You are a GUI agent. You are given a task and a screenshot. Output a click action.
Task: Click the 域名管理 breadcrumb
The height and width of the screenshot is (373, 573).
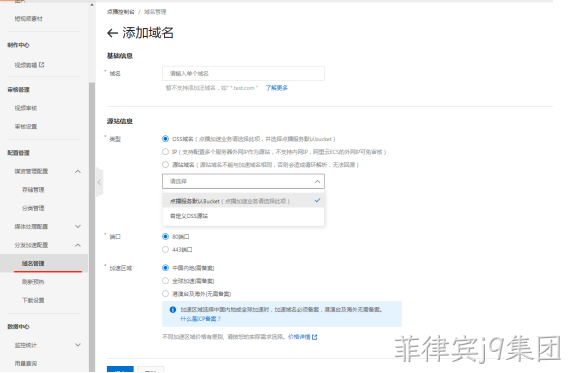click(155, 12)
